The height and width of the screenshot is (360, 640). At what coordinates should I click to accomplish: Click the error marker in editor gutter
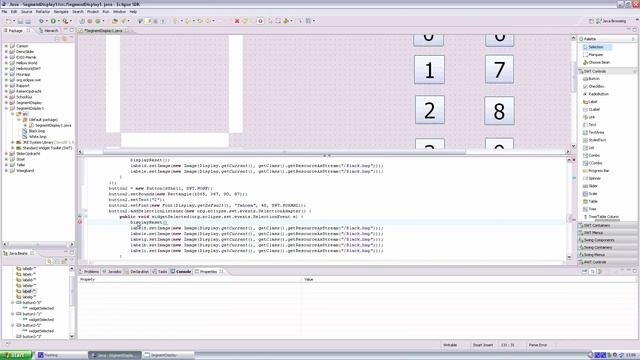[x=80, y=222]
